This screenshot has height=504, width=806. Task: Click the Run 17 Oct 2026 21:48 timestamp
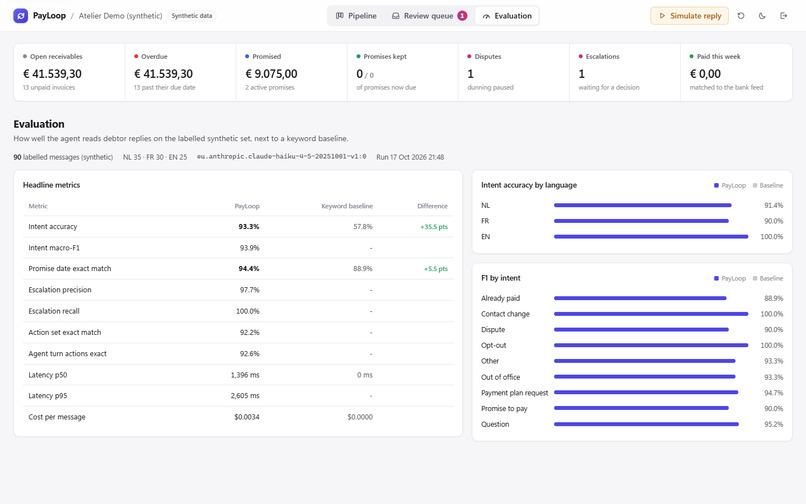click(410, 157)
